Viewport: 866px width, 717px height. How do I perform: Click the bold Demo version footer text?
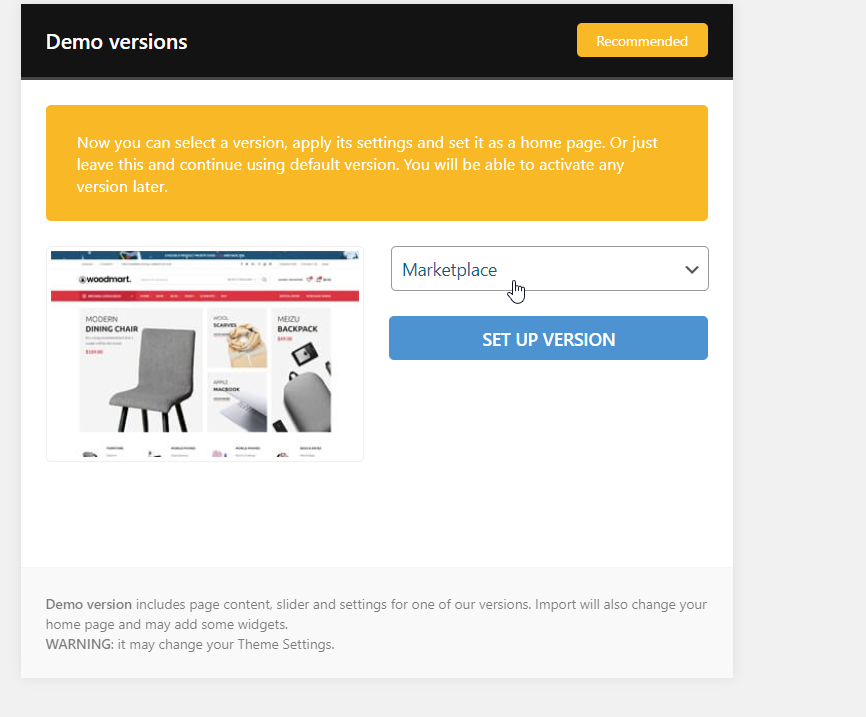coord(89,605)
